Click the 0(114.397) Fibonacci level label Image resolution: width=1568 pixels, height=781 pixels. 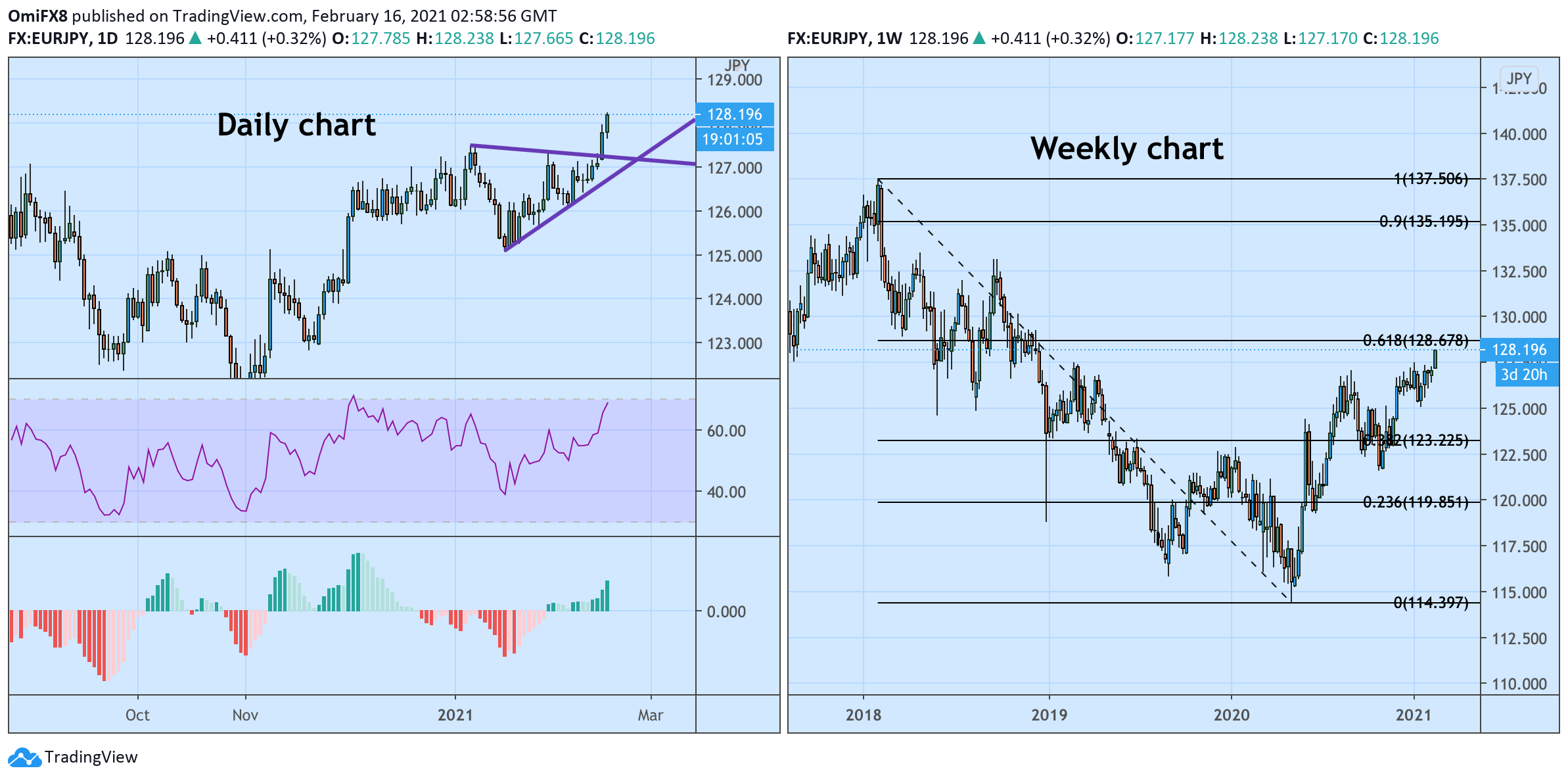[x=1431, y=602]
